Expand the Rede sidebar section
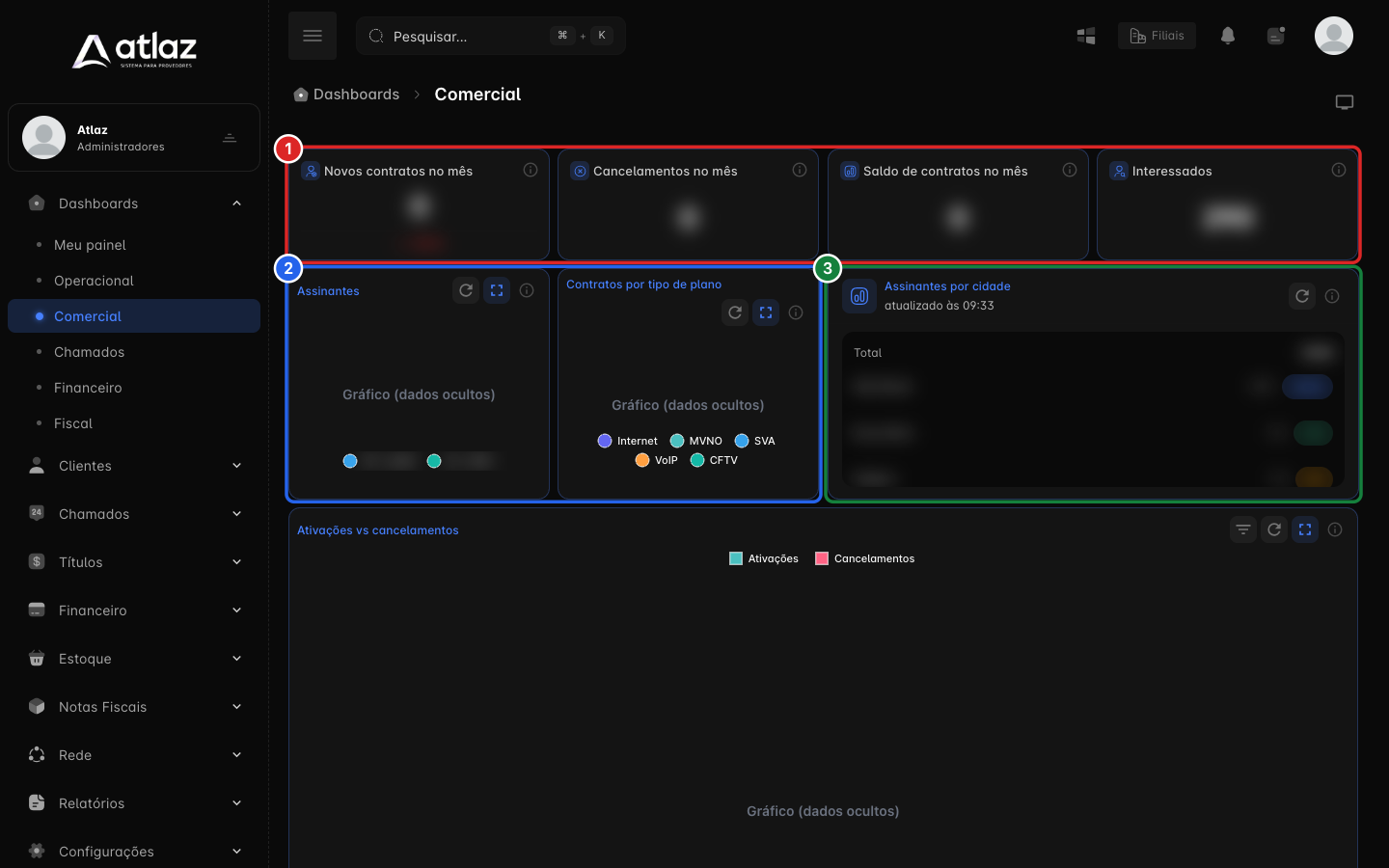1389x868 pixels. (x=134, y=755)
